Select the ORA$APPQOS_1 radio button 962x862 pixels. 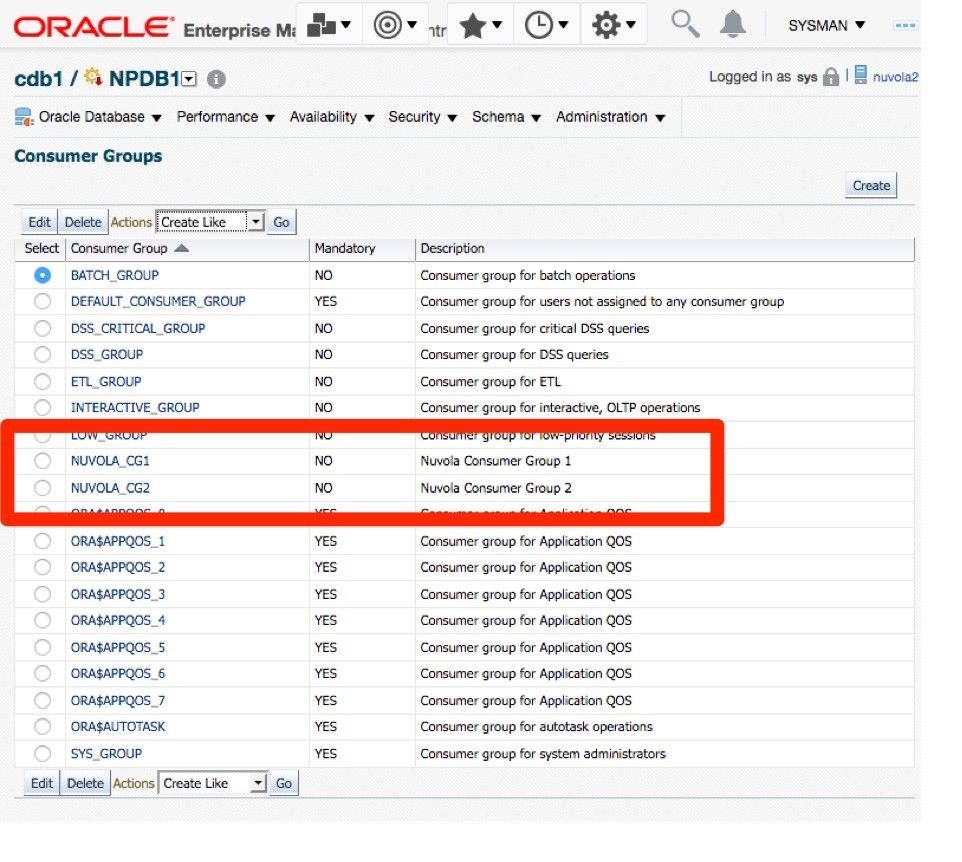(42, 541)
